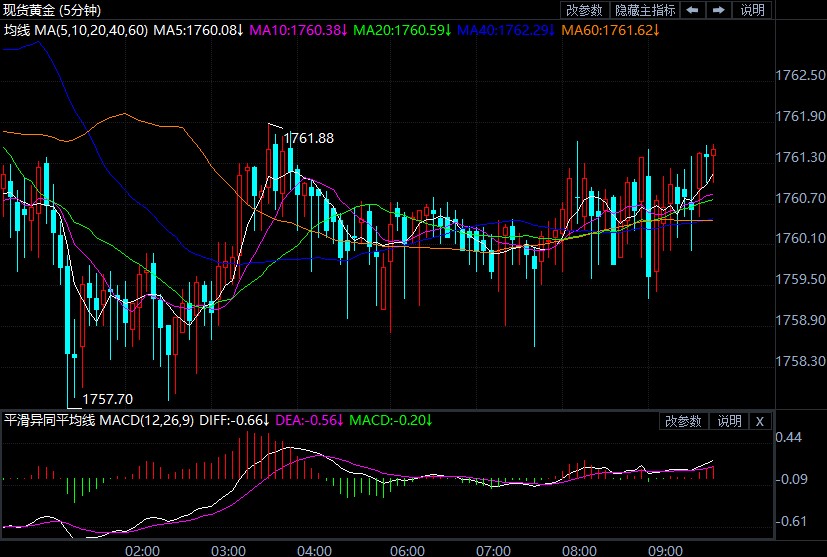Select the DIFF:-0.66 value
This screenshot has width=827, height=557.
click(x=234, y=420)
